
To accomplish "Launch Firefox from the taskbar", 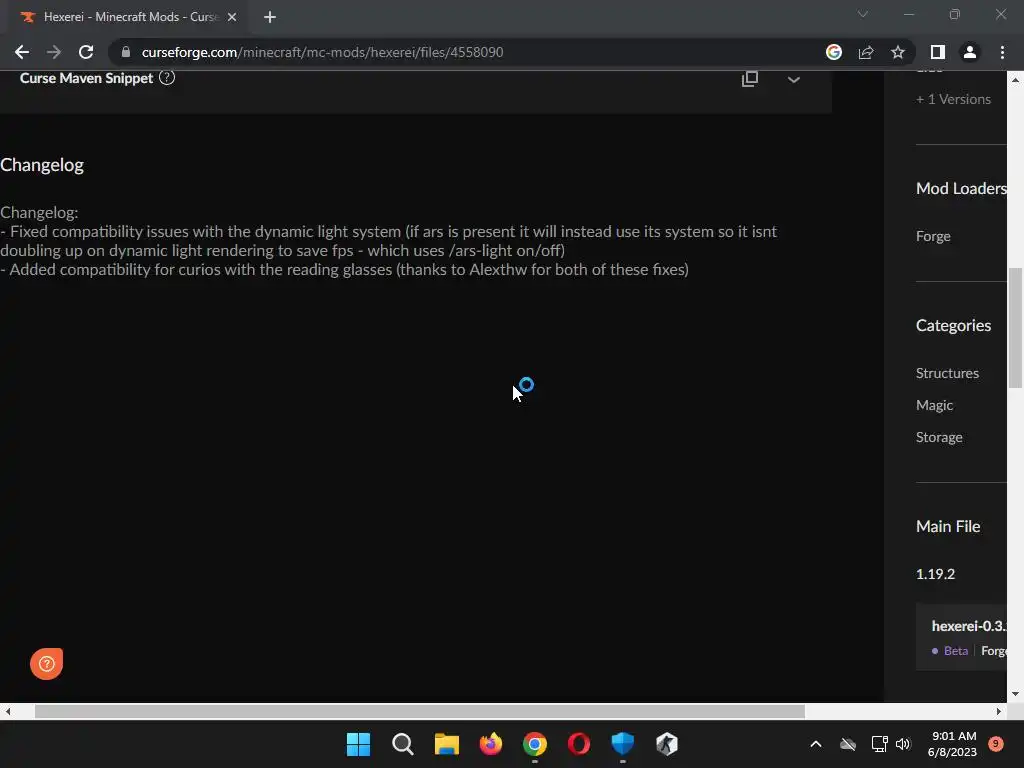I will coord(490,744).
